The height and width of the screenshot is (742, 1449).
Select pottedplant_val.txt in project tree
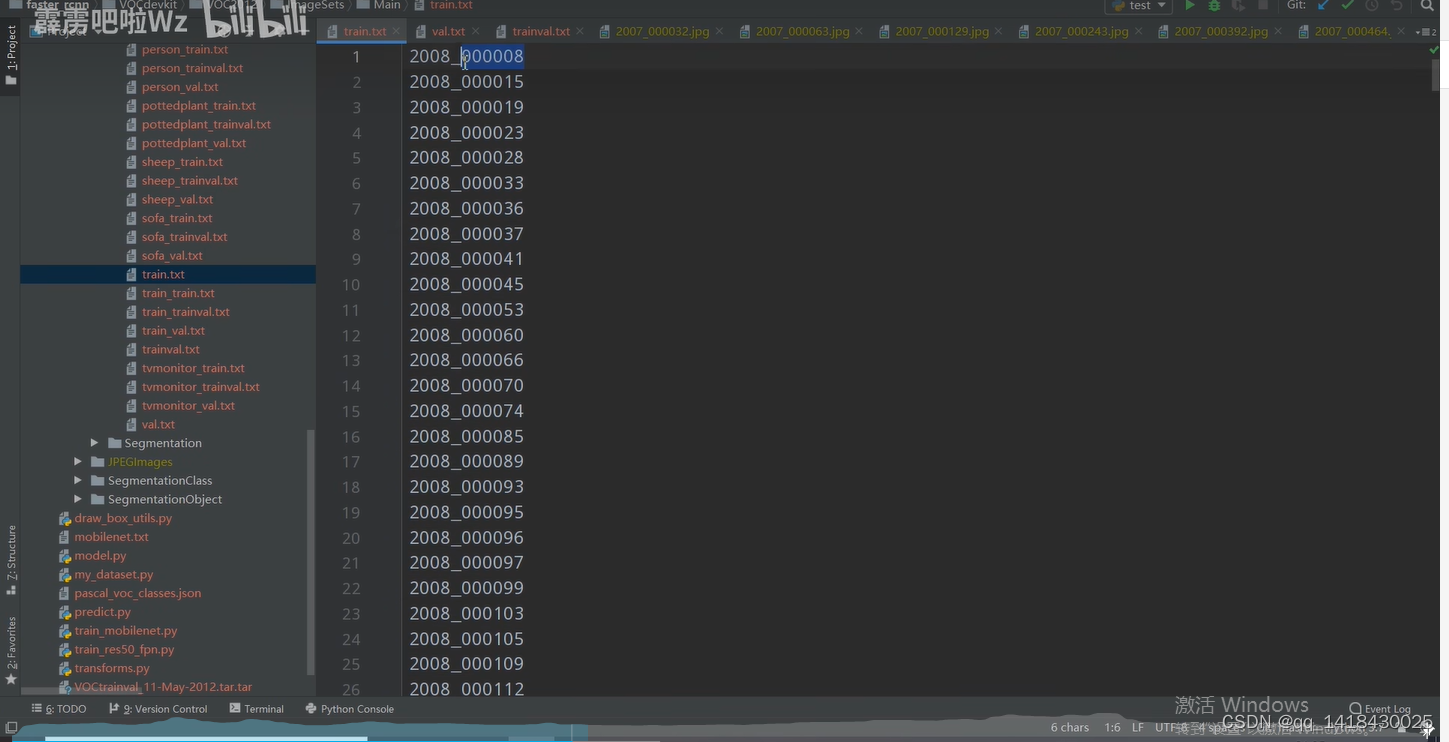pyautogui.click(x=194, y=143)
